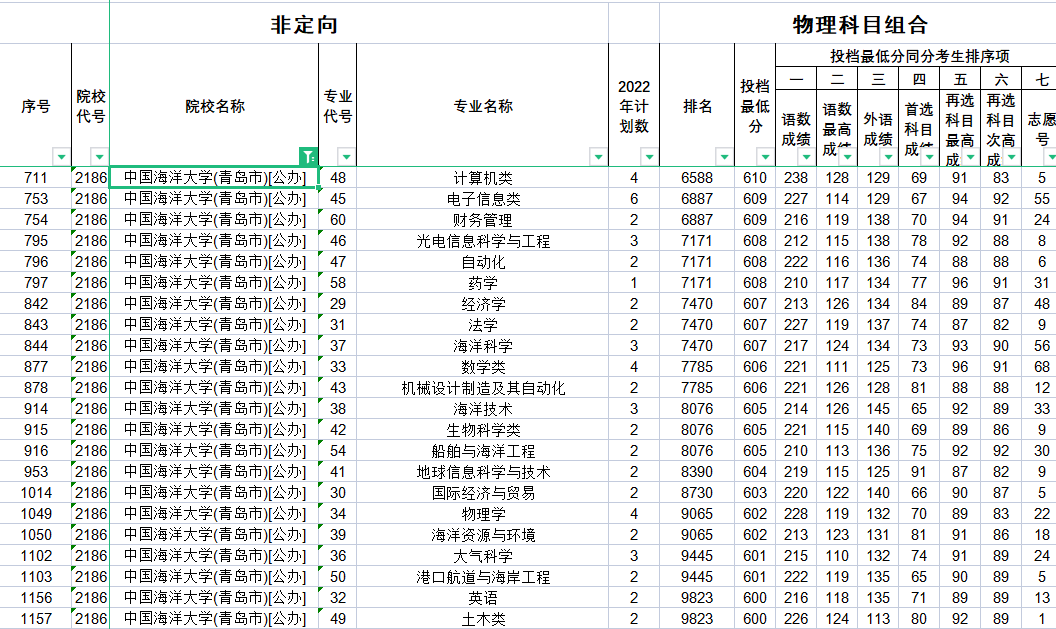1056x629 pixels.
Task: Select the 计算机类 major cell
Action: pos(482,178)
